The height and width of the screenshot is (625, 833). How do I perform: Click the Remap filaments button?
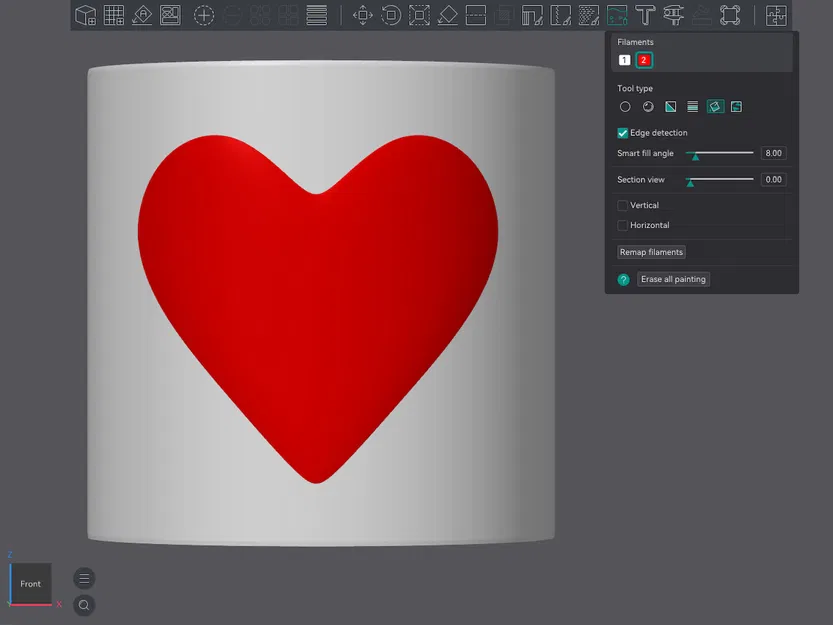651,251
